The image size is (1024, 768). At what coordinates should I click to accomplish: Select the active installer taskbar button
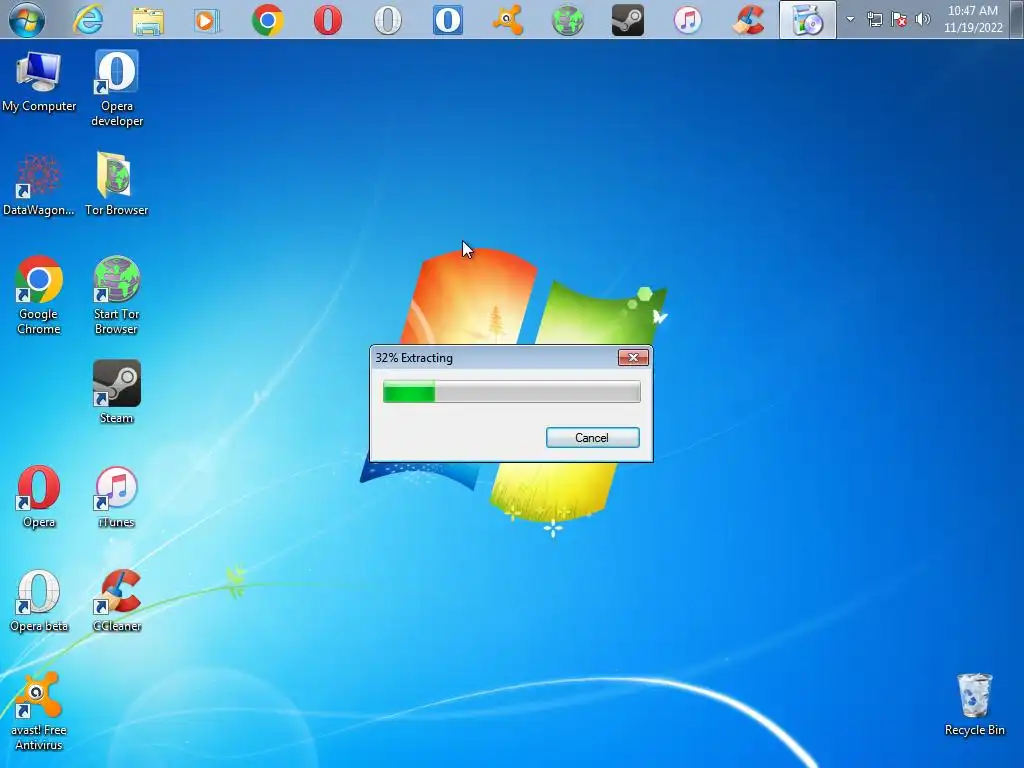coord(808,20)
